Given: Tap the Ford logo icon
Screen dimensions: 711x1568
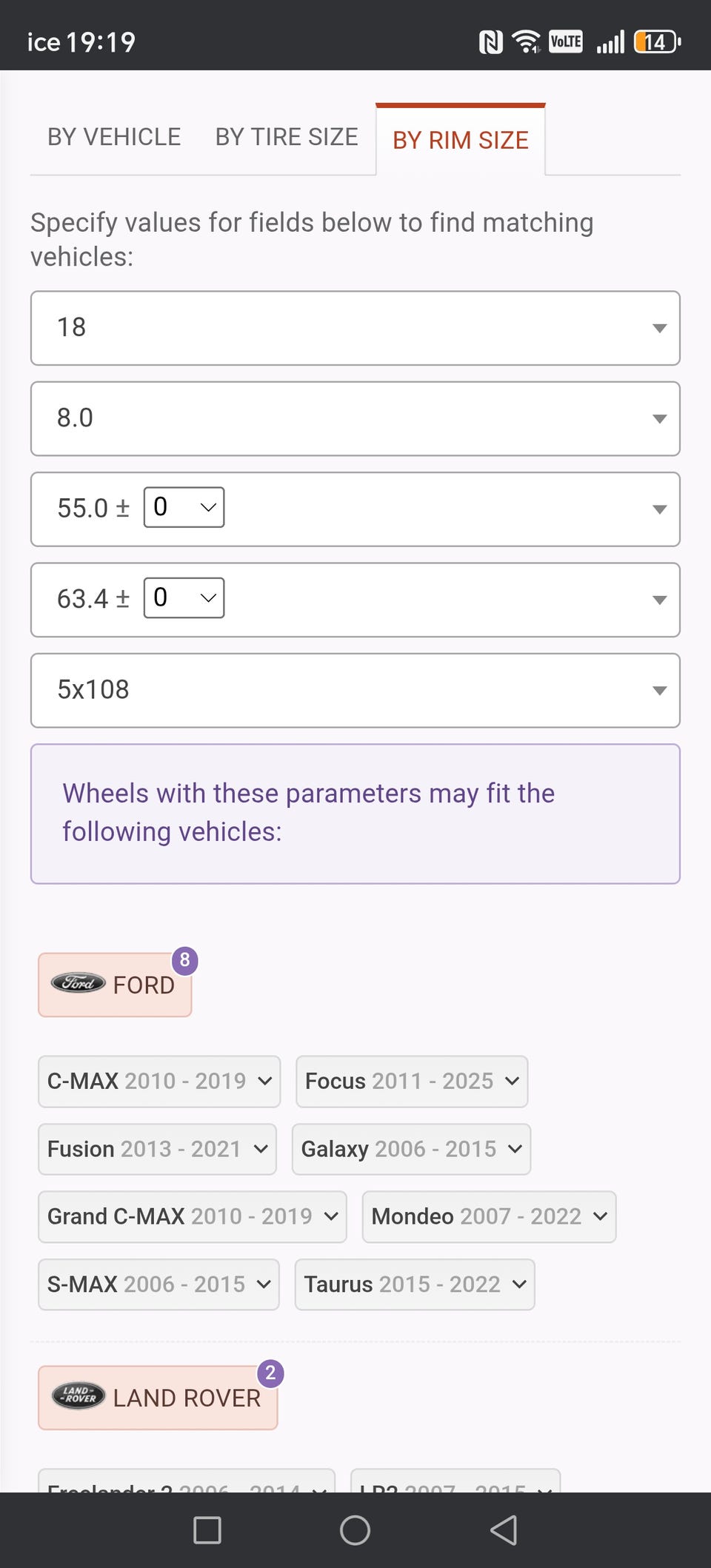Looking at the screenshot, I should click(78, 983).
